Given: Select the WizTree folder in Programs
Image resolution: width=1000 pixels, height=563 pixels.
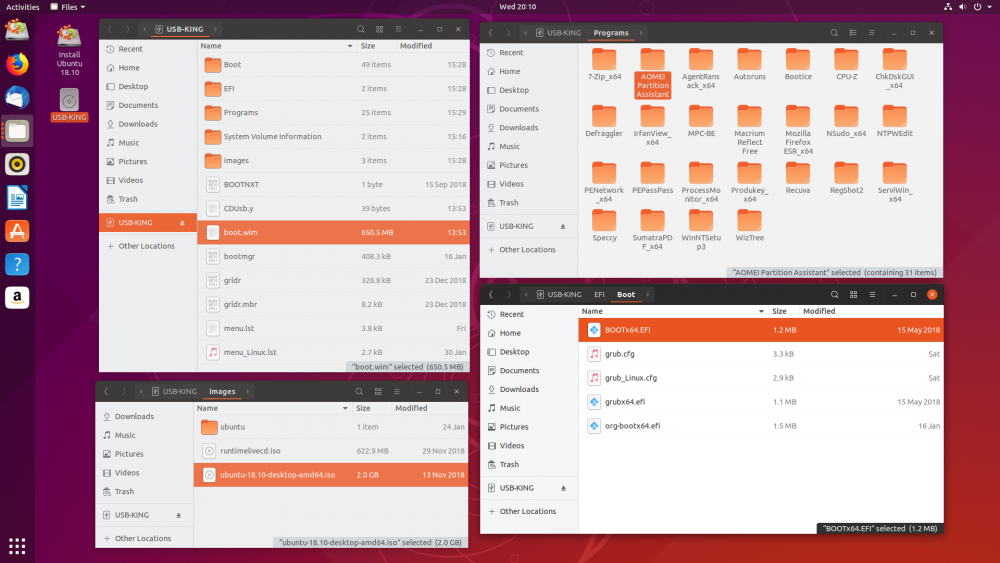Looking at the screenshot, I should [749, 226].
